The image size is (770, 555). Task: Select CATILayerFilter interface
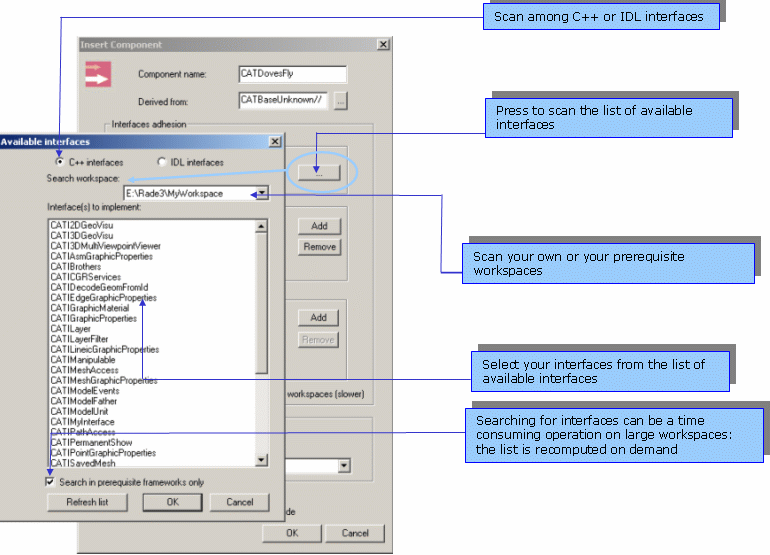pos(80,339)
